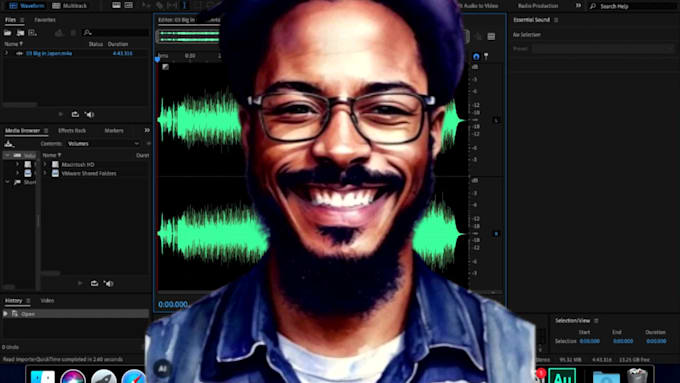Select the Macintosh HD volume
Screen dimensions: 680x383
point(78,164)
